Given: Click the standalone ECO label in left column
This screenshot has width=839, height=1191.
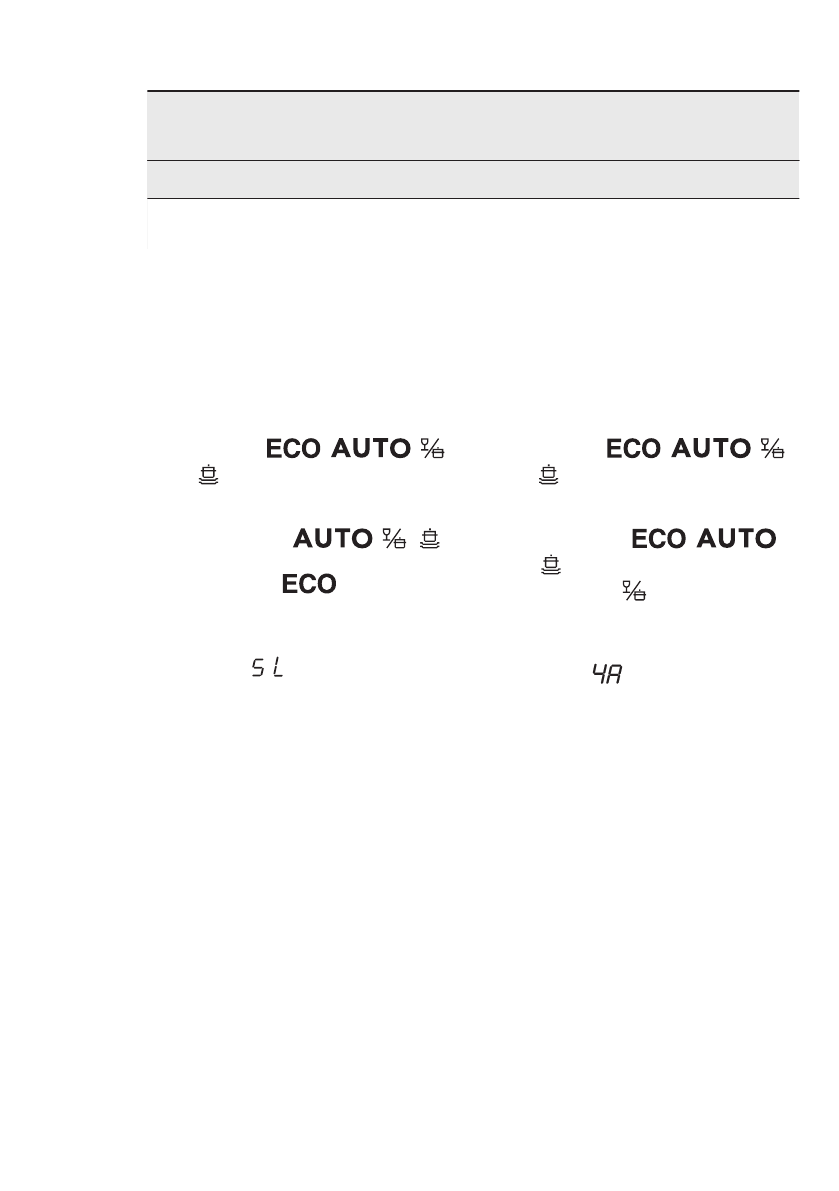Looking at the screenshot, I should 309,584.
